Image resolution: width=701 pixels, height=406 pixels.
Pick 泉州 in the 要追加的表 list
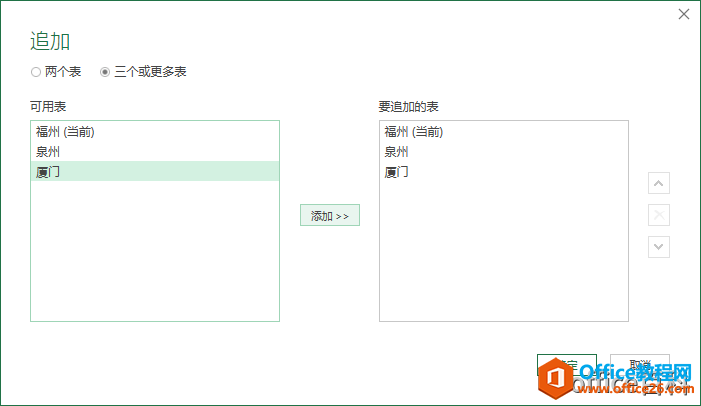coord(397,152)
